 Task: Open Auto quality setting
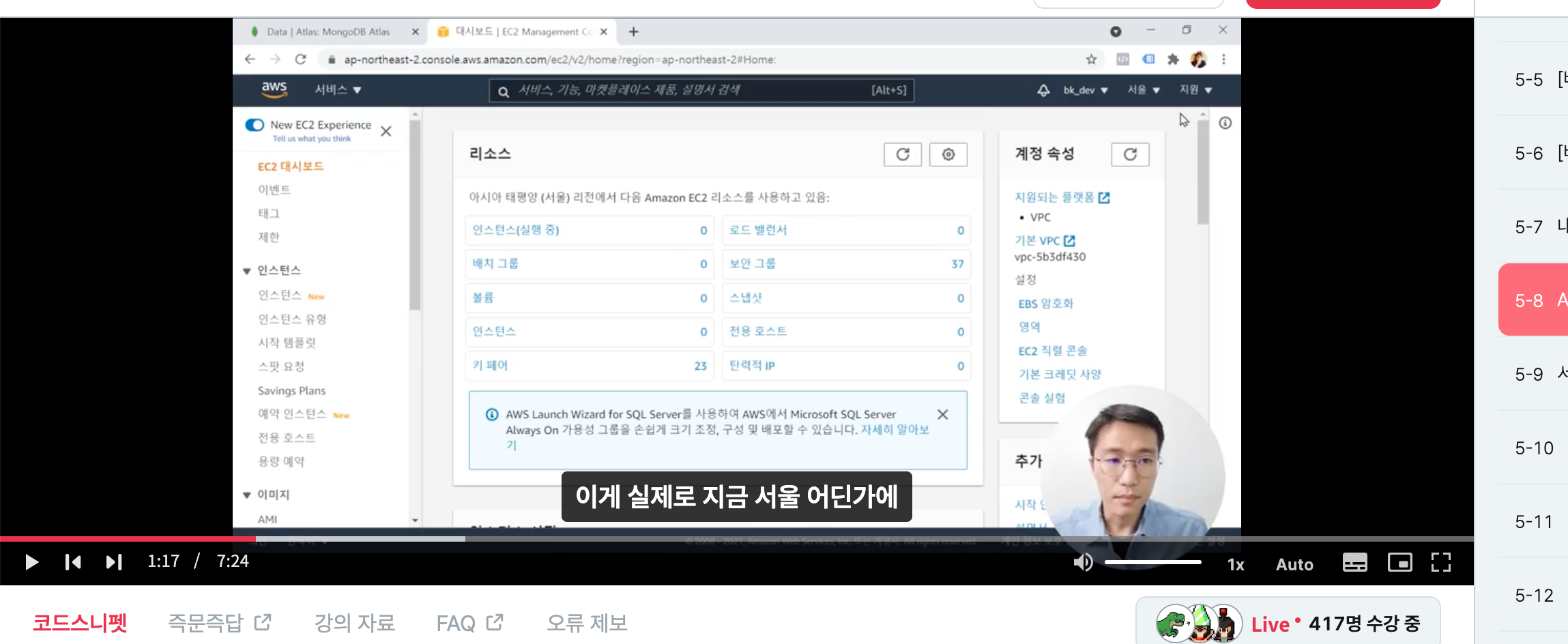point(1294,564)
